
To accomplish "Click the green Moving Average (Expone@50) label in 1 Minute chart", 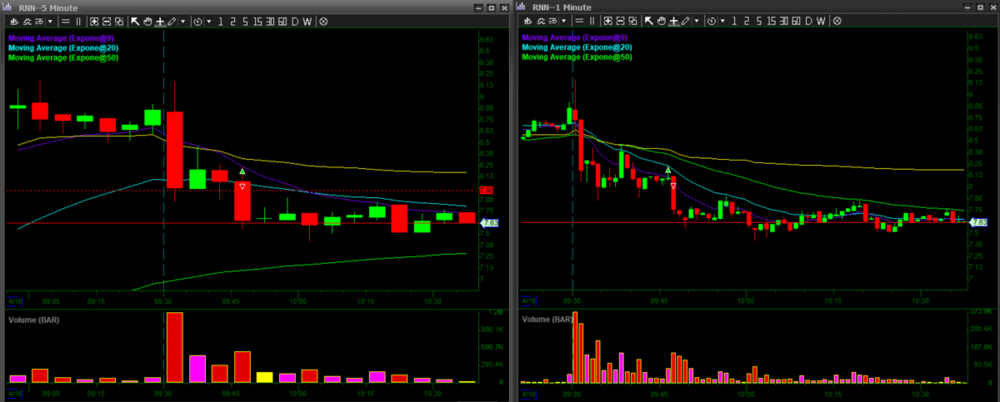I will pos(576,57).
